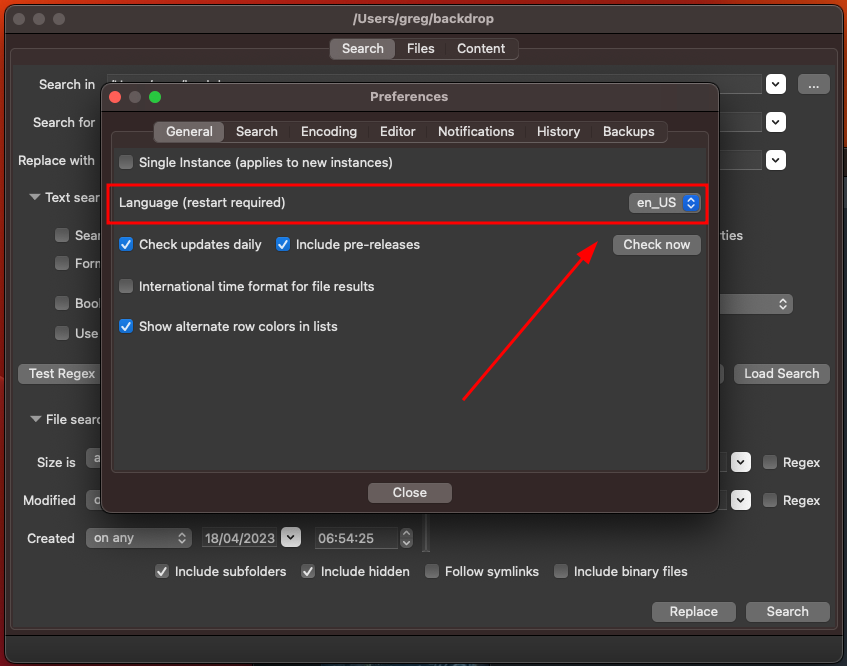
Task: Open the en_US language dropdown
Action: click(664, 203)
